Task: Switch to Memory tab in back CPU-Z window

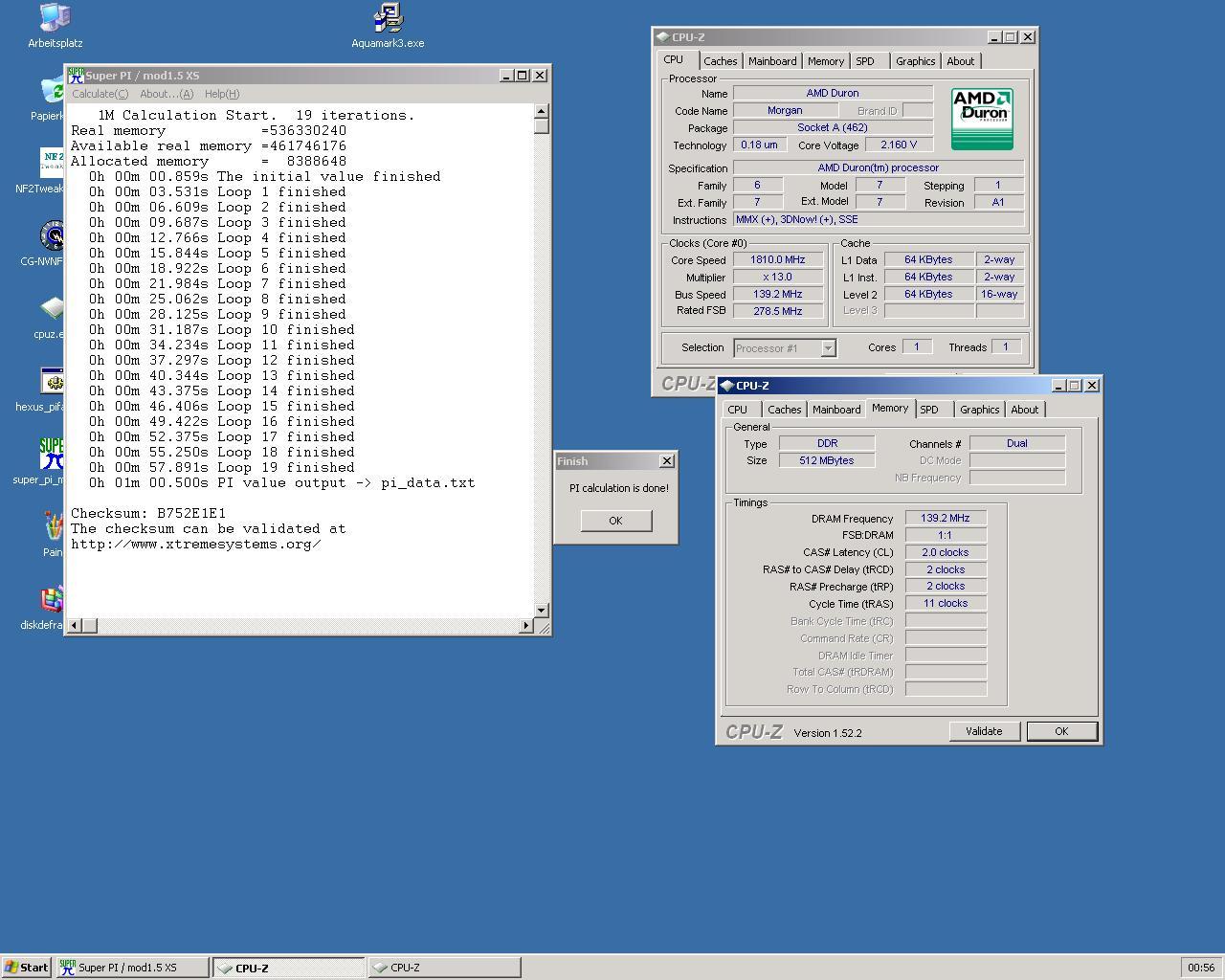Action: click(x=826, y=61)
